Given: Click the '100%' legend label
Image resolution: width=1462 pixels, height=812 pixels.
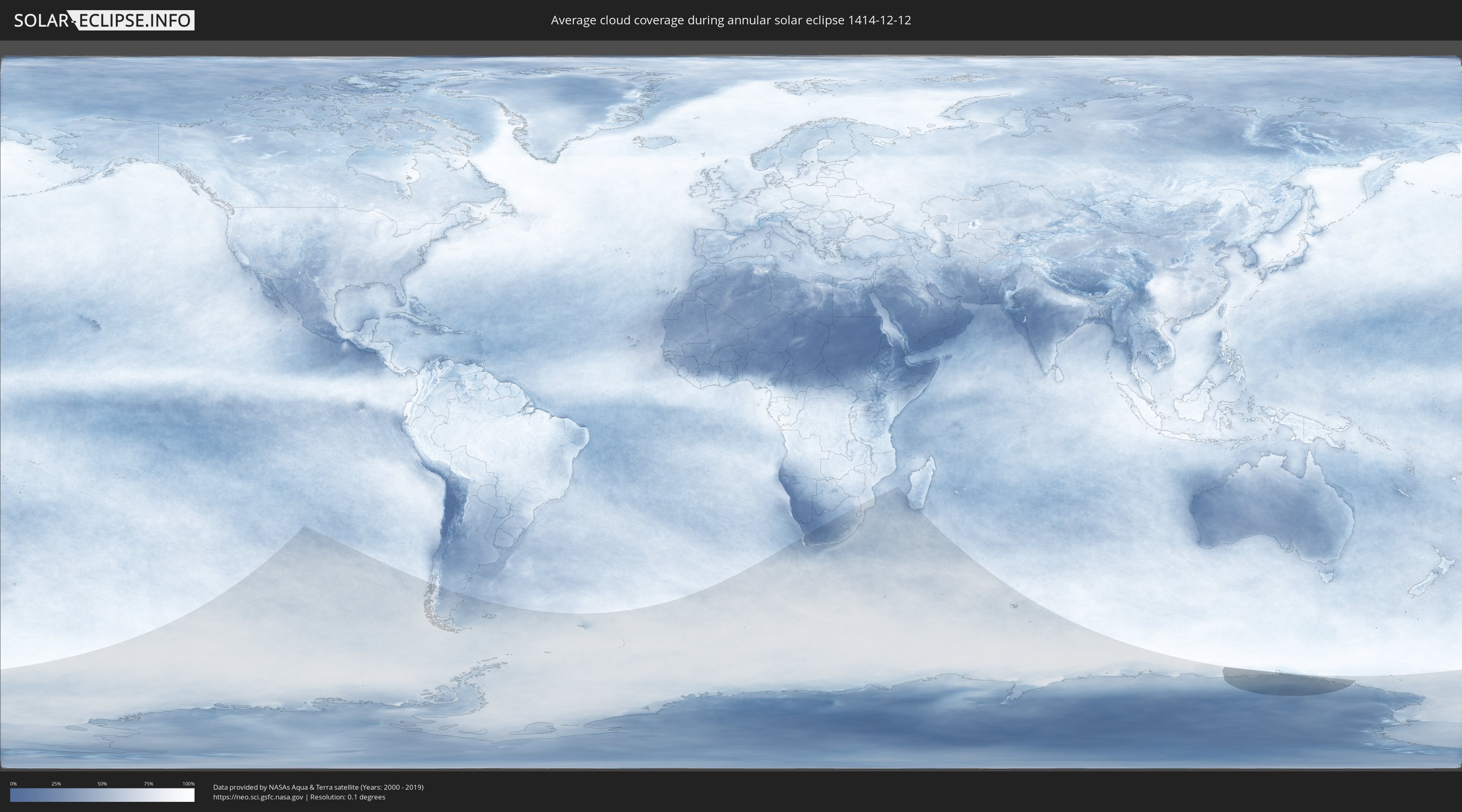Looking at the screenshot, I should coord(188,784).
